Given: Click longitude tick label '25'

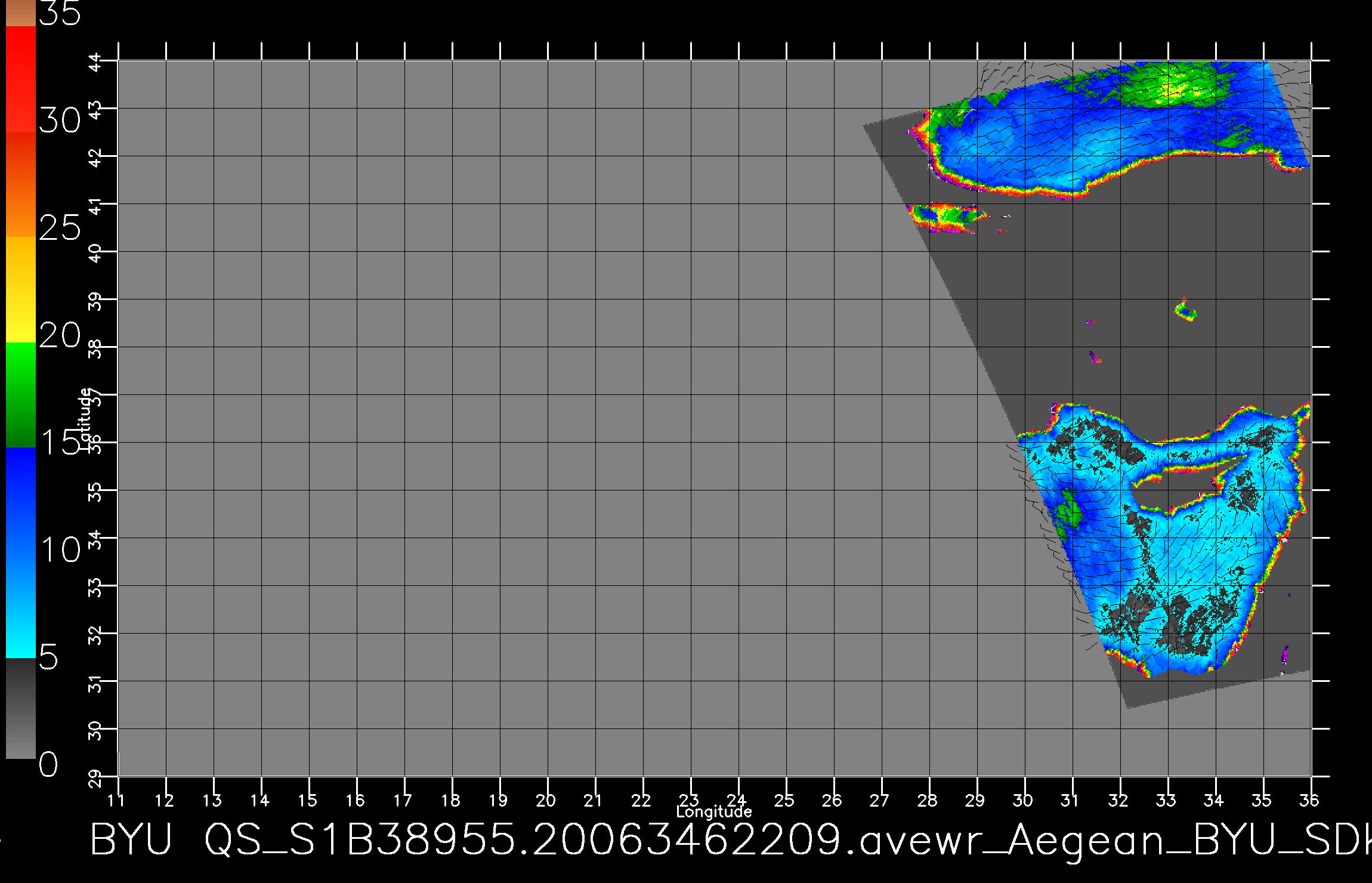Looking at the screenshot, I should (784, 800).
